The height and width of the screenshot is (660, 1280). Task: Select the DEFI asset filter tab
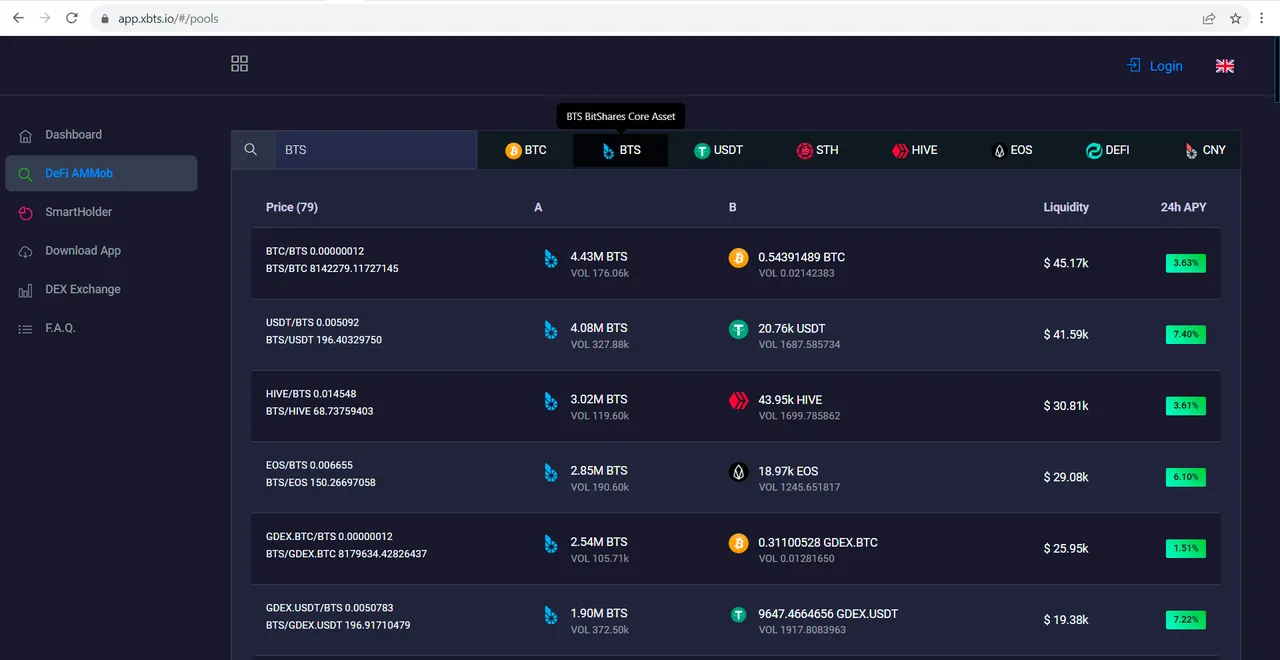pos(1107,151)
